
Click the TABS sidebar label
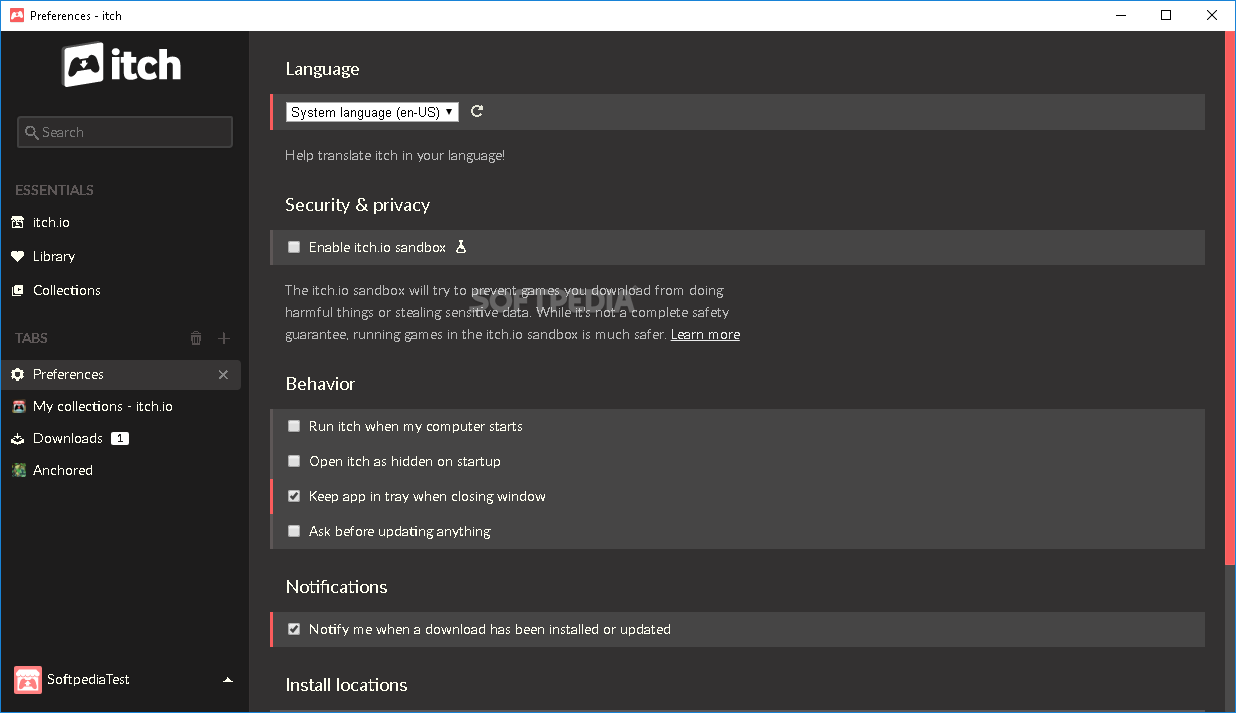[31, 338]
